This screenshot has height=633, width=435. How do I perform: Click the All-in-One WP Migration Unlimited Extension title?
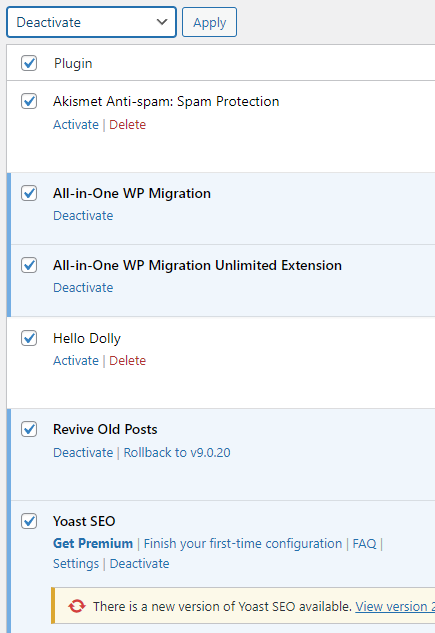pos(197,265)
